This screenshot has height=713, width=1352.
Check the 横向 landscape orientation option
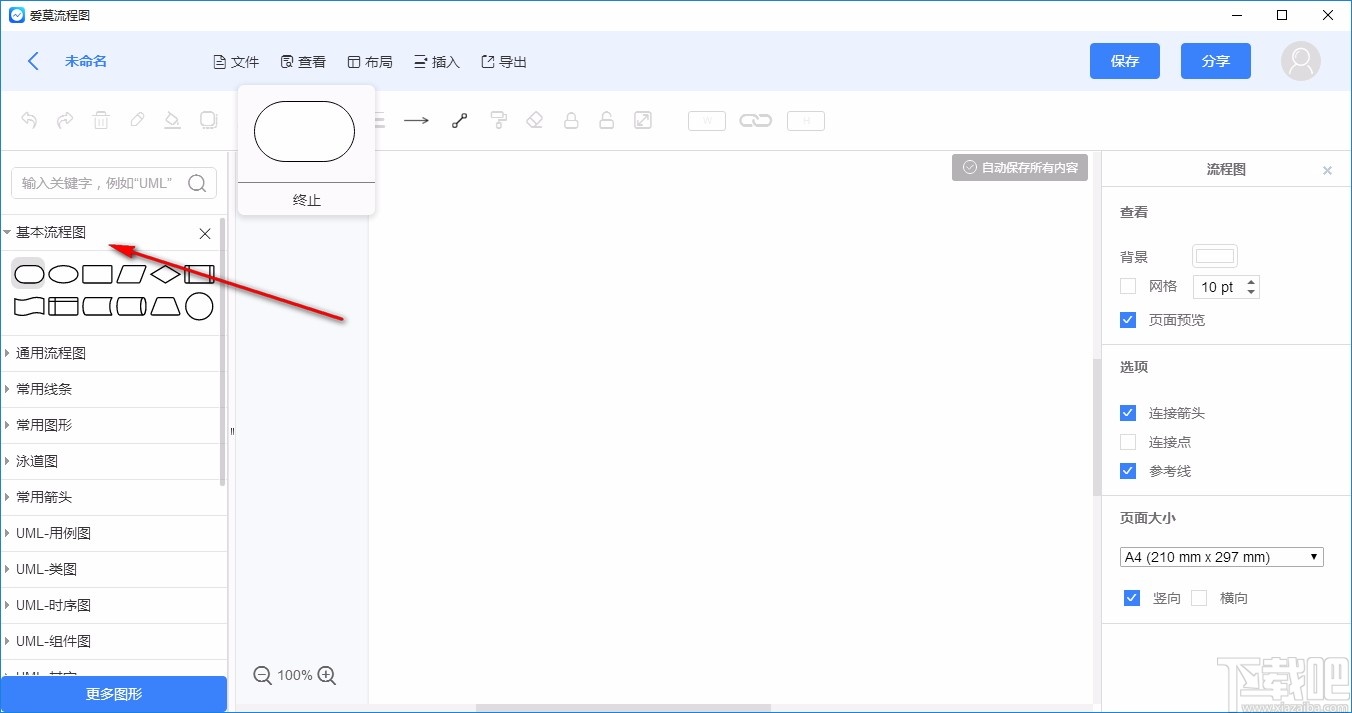1199,597
